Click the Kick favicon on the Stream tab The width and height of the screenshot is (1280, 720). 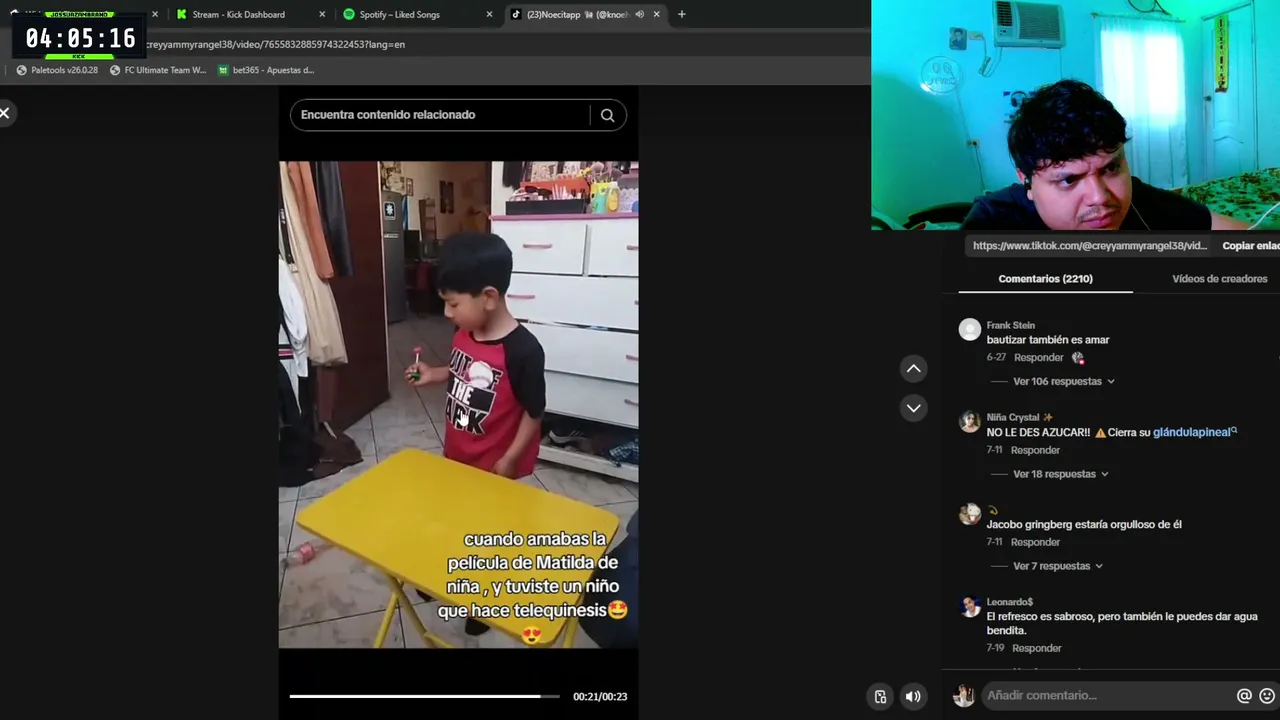181,14
